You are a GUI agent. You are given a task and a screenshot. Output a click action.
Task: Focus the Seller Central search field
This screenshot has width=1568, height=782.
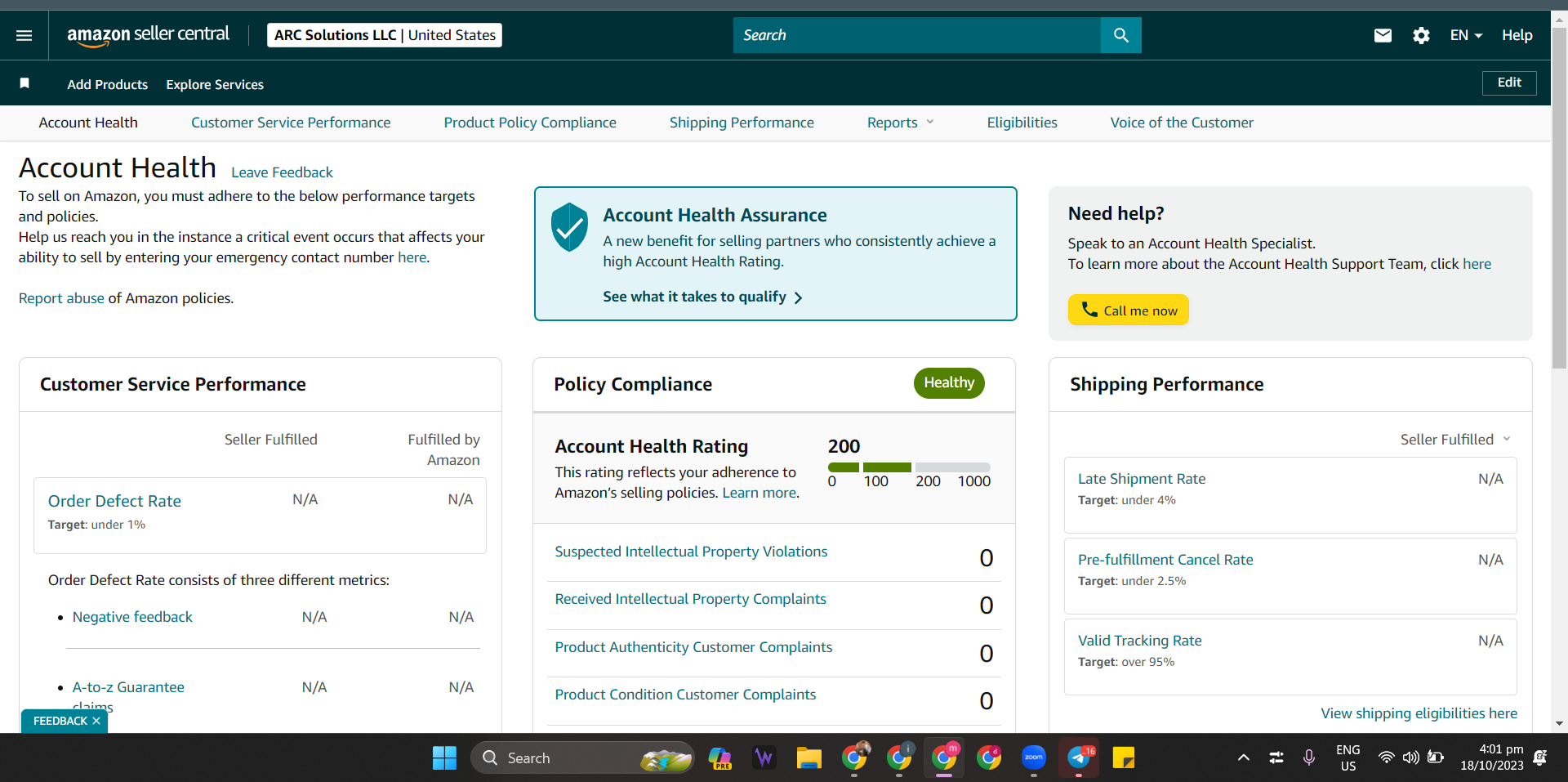click(916, 35)
